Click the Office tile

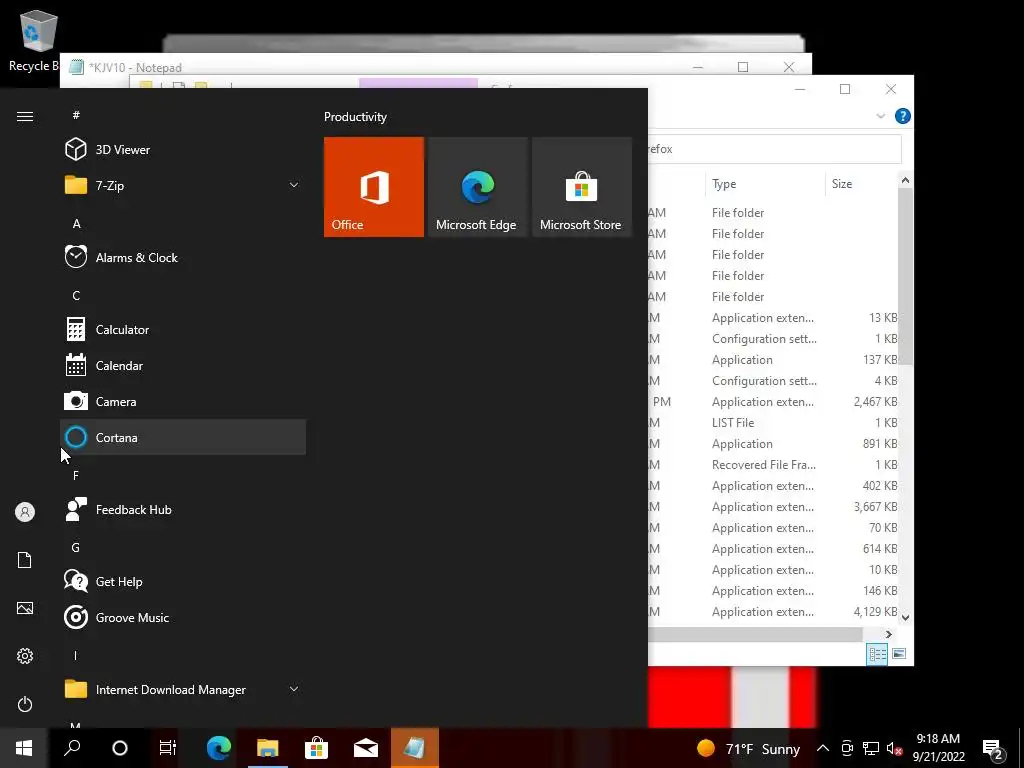point(374,187)
